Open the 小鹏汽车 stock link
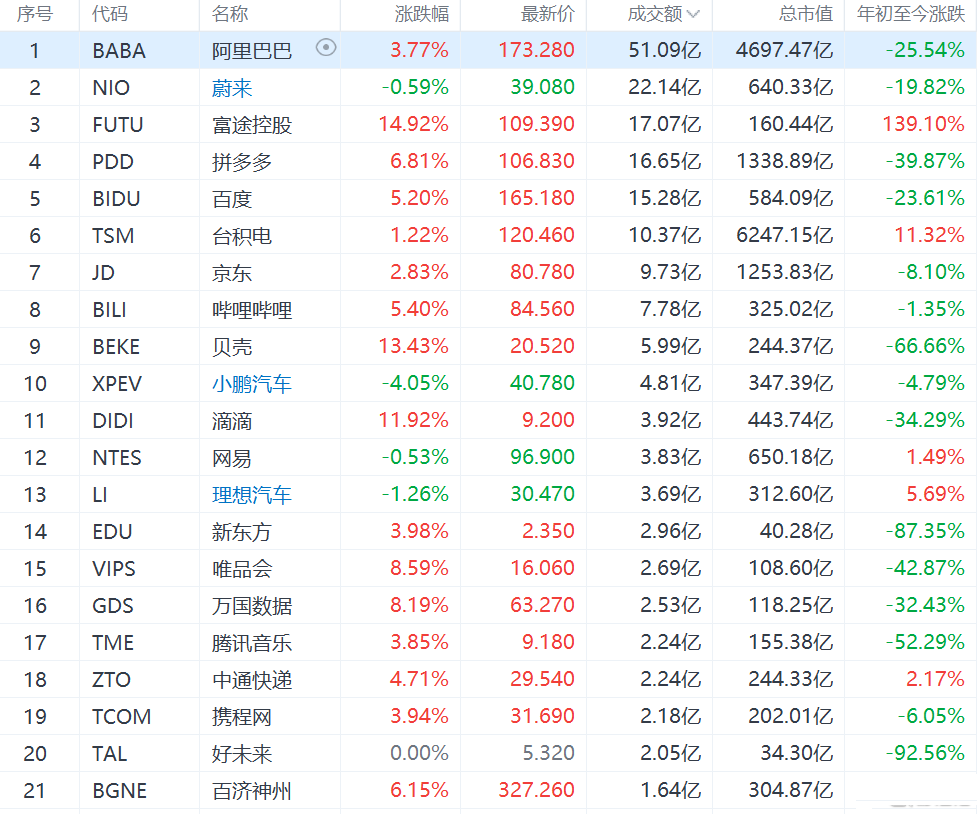The image size is (977, 814). tap(252, 384)
